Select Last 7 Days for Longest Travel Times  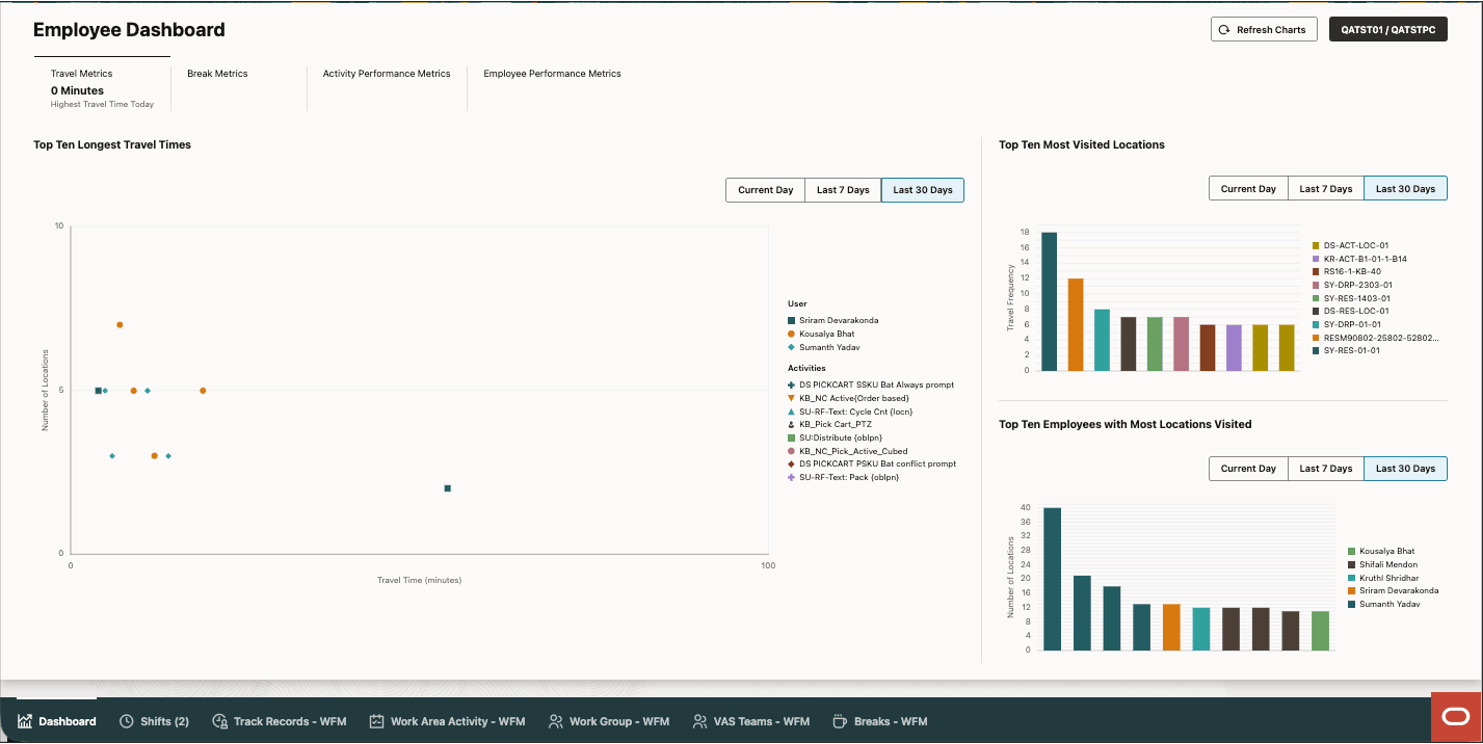pos(843,190)
